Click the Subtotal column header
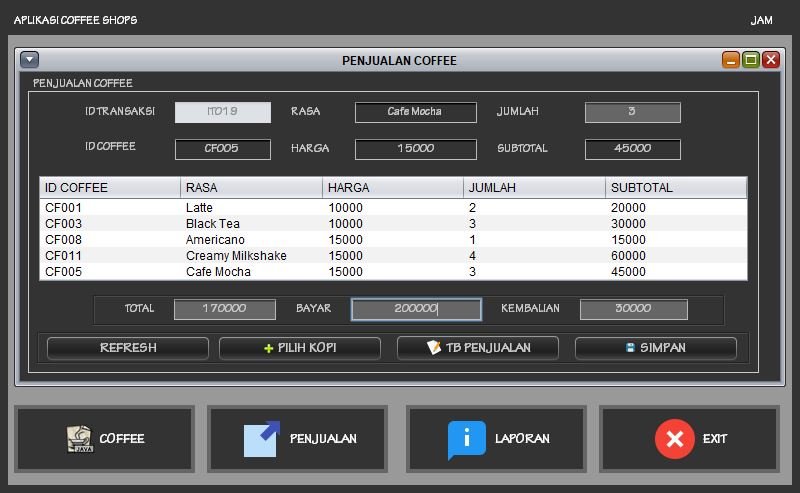The image size is (800, 493). tap(676, 188)
